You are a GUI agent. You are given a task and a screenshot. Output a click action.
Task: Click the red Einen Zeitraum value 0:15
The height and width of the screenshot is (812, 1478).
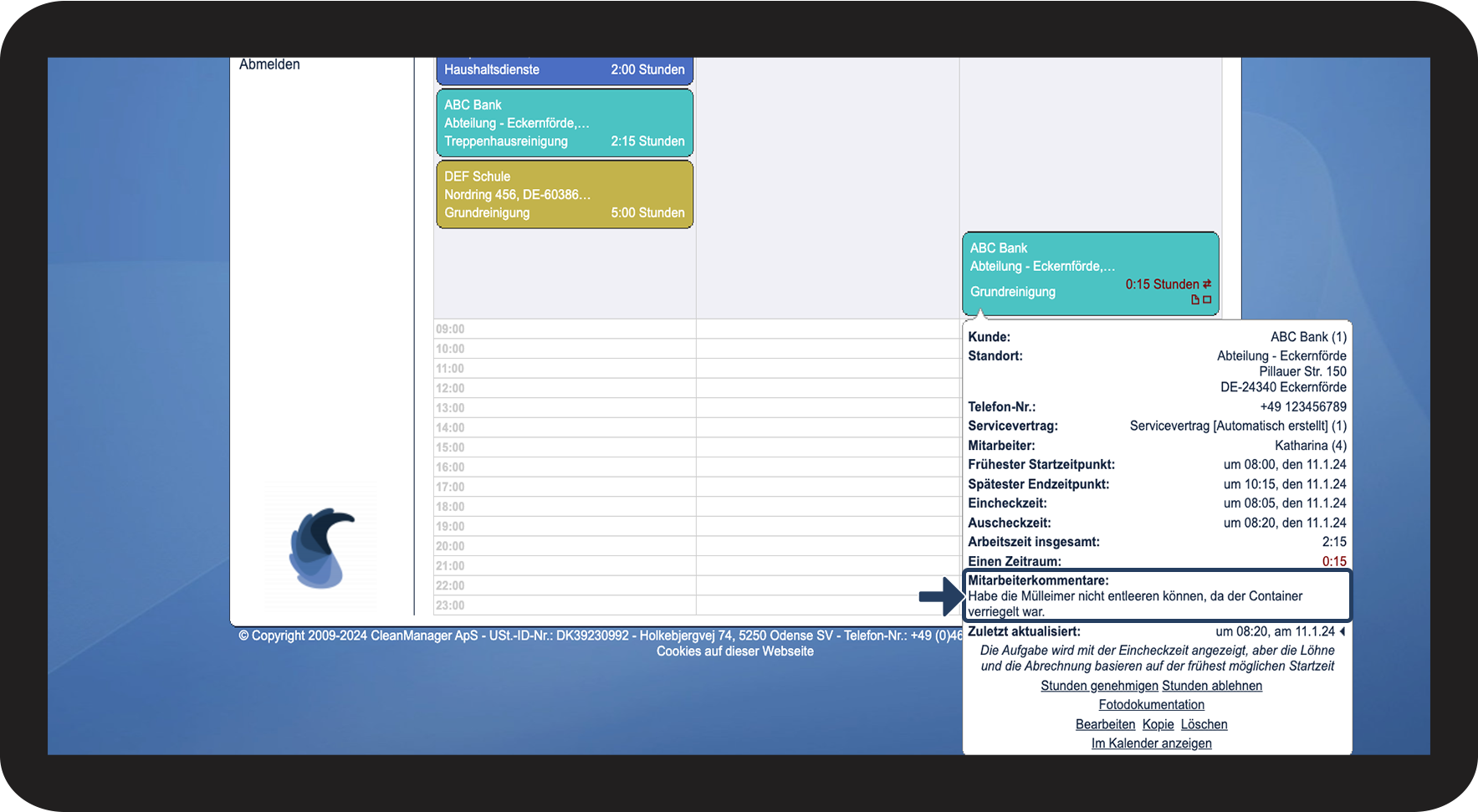[x=1334, y=562]
